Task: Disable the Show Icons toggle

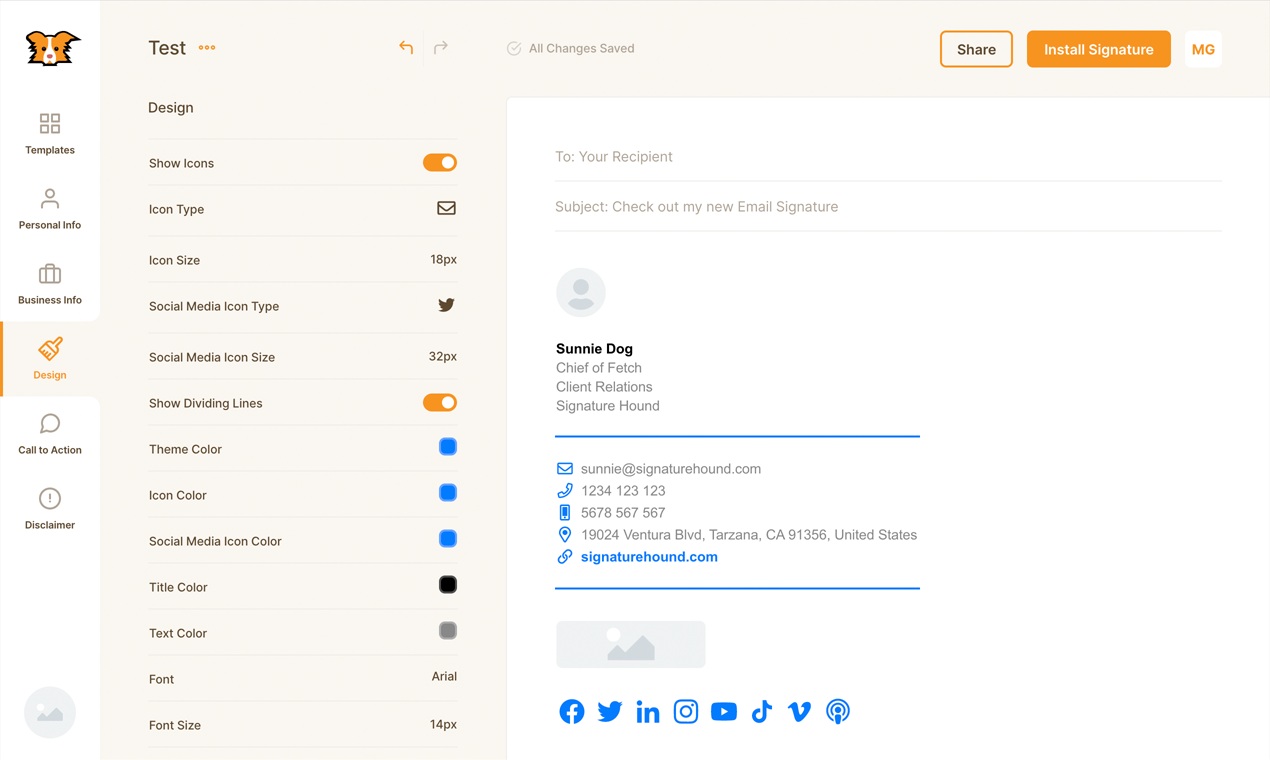Action: tap(439, 162)
